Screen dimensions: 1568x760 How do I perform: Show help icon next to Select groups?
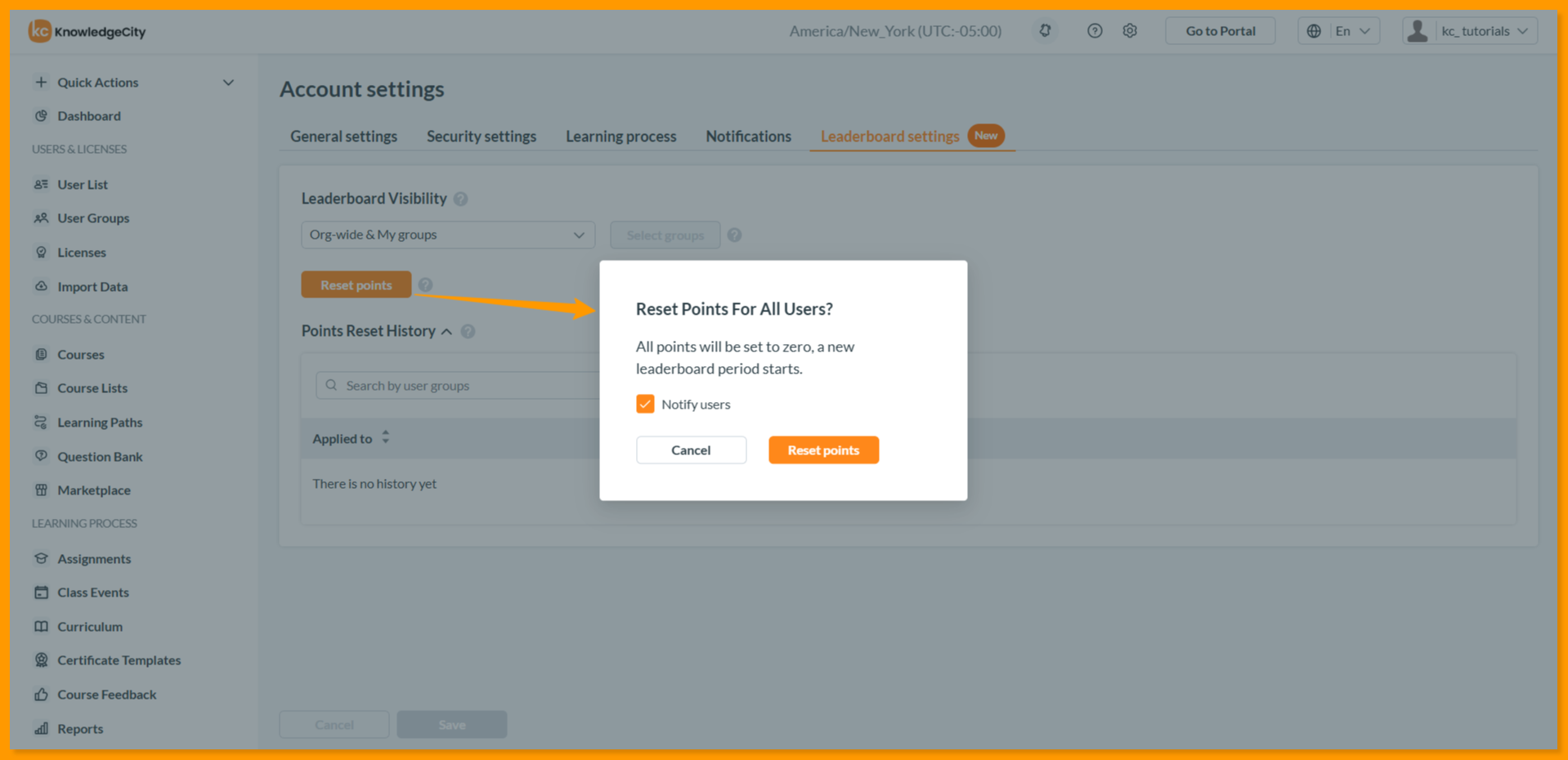pyautogui.click(x=735, y=235)
